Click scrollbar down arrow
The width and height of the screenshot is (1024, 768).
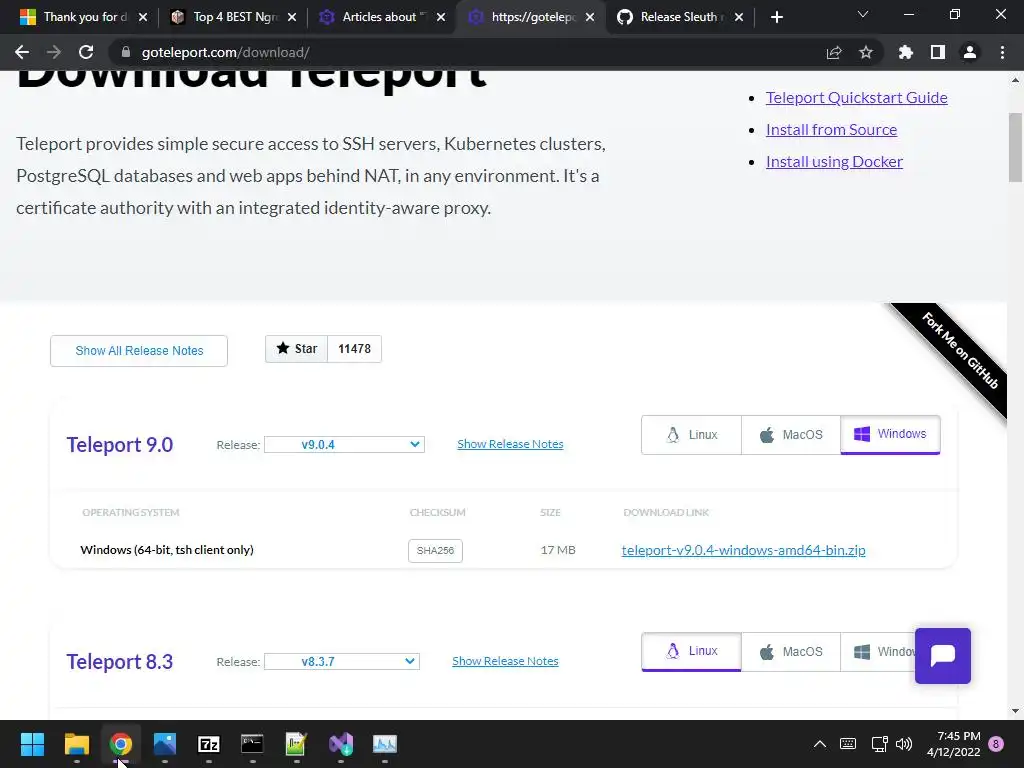[x=1015, y=711]
